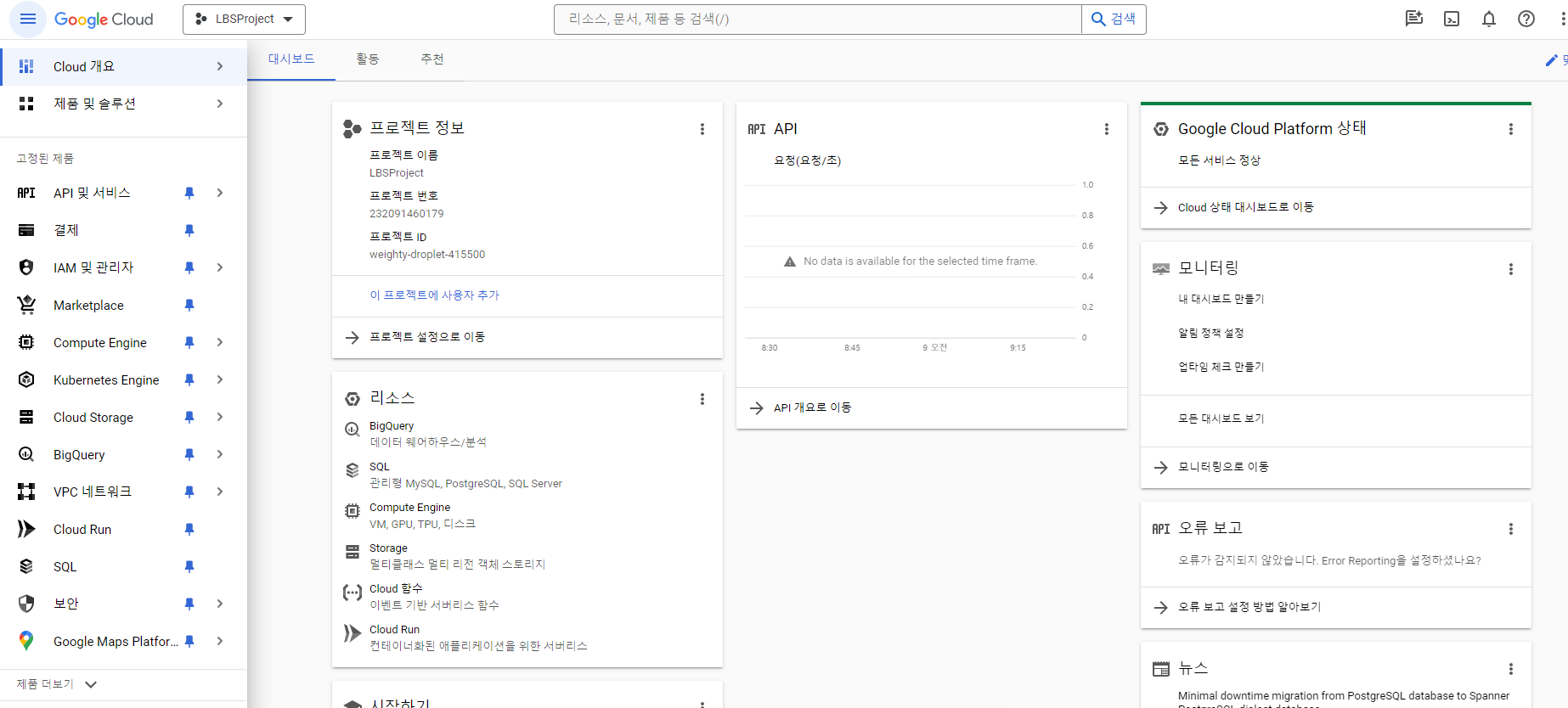Open the help question mark icon
1568x708 pixels.
pos(1526,19)
